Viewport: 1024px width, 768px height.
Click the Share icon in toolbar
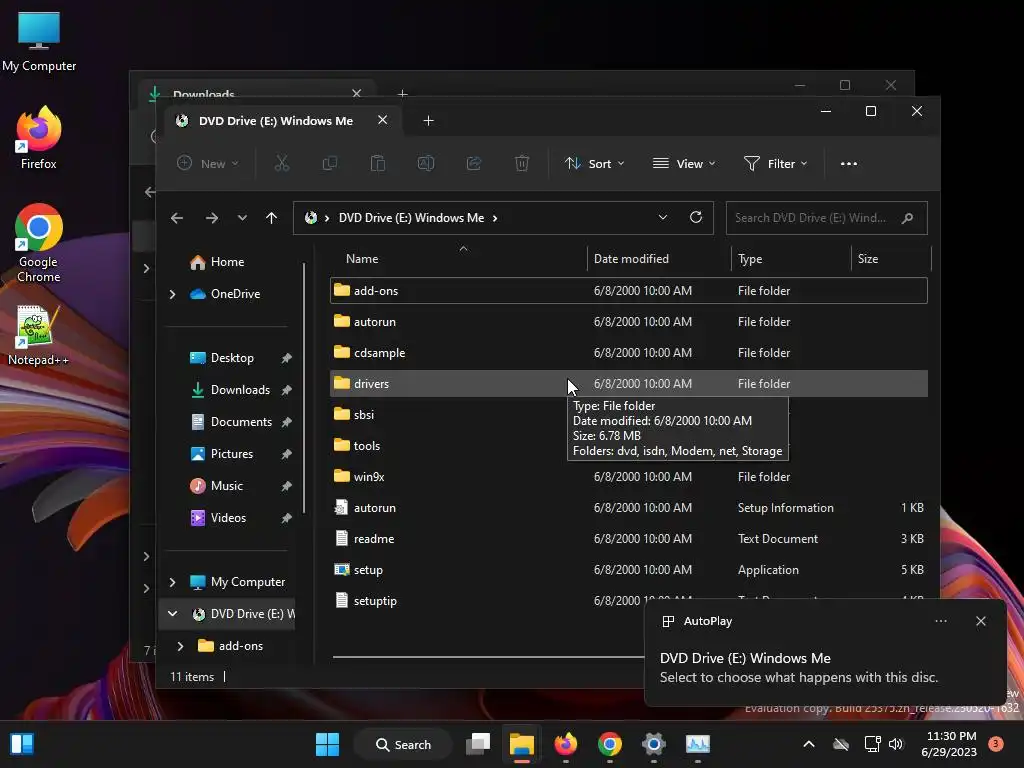474,163
